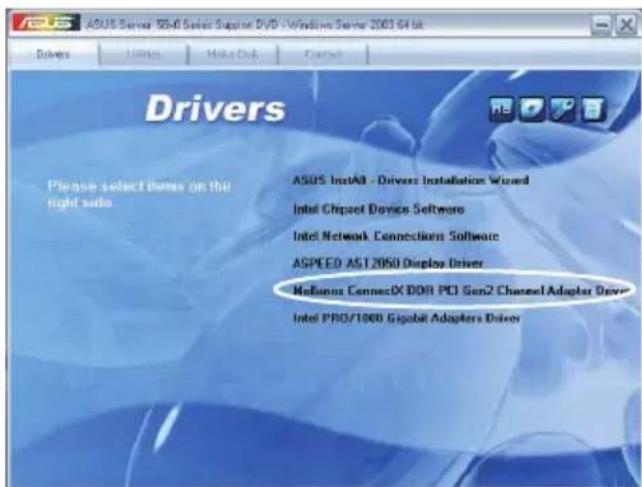Install Intel Chipset Device Software
The image size is (642, 487).
click(379, 209)
